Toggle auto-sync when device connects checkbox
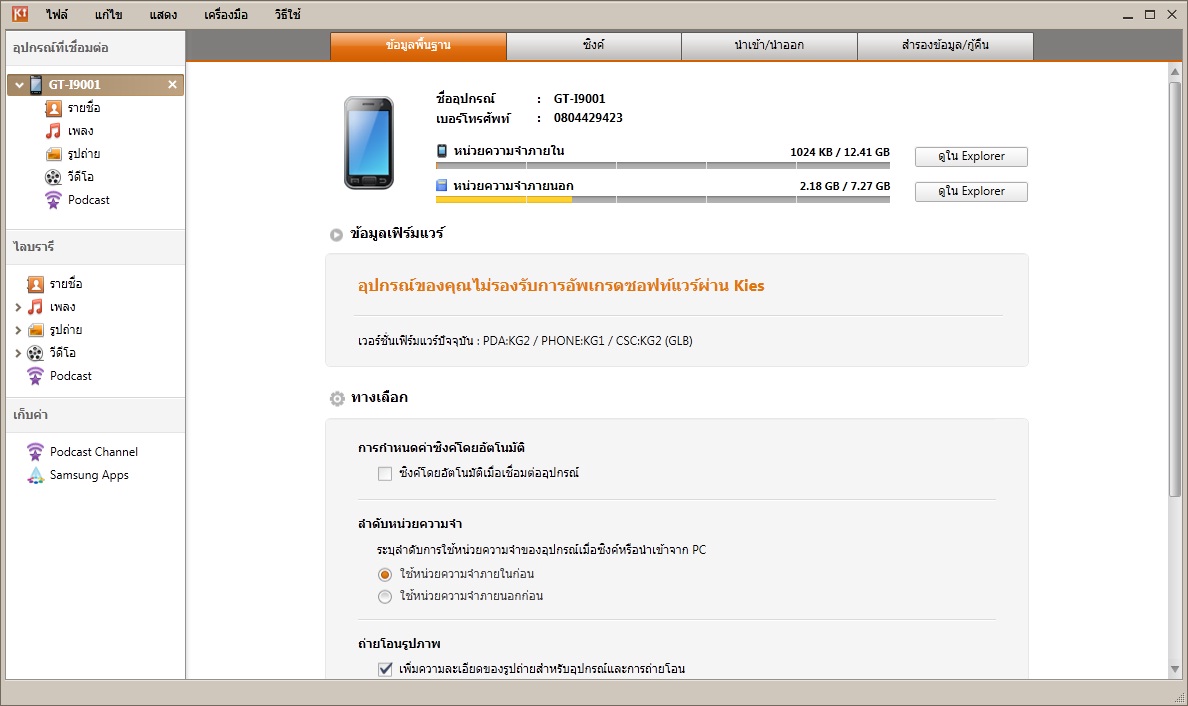 (x=385, y=473)
